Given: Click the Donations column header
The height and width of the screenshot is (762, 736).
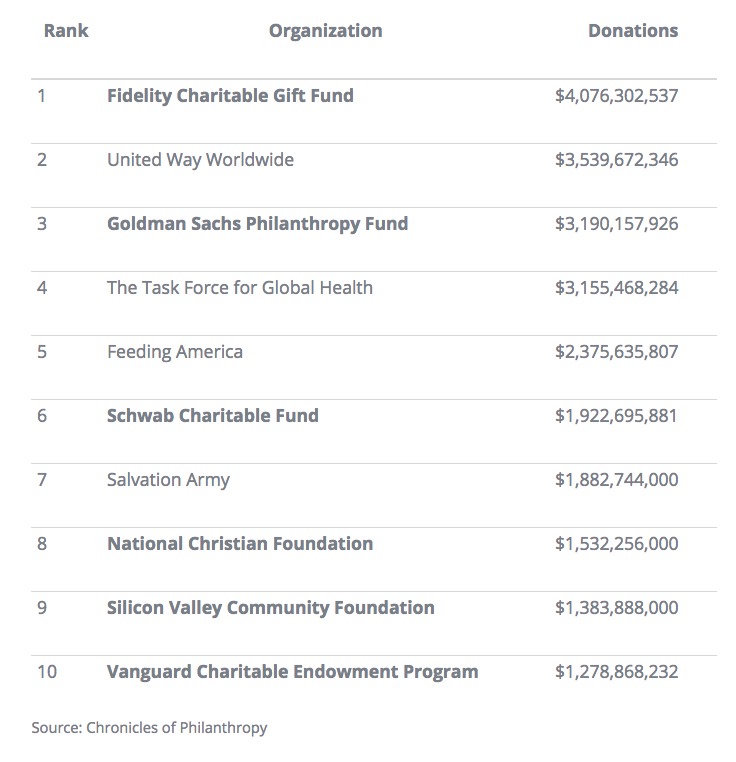Looking at the screenshot, I should pyautogui.click(x=632, y=31).
